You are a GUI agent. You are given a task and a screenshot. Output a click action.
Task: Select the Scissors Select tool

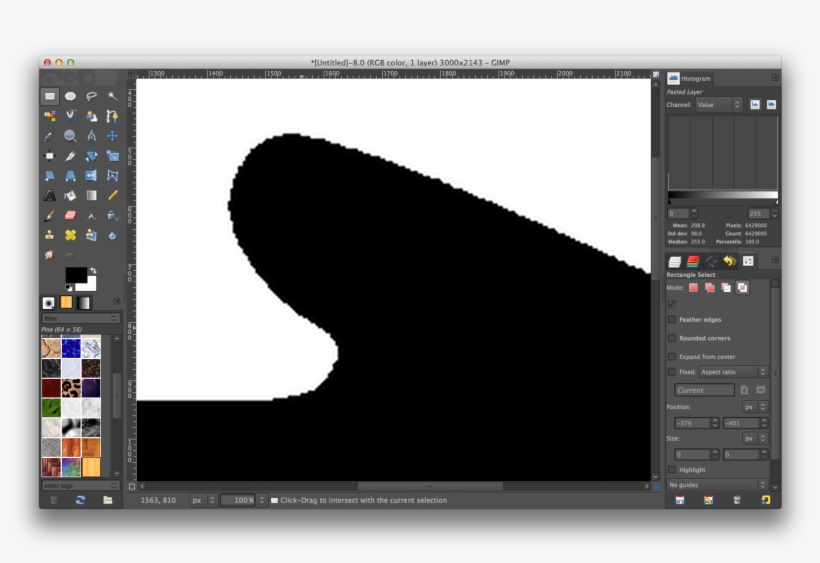[x=70, y=116]
